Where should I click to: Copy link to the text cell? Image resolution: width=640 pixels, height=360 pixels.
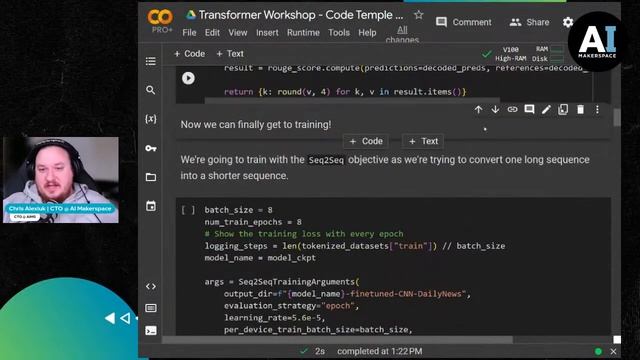pyautogui.click(x=512, y=109)
